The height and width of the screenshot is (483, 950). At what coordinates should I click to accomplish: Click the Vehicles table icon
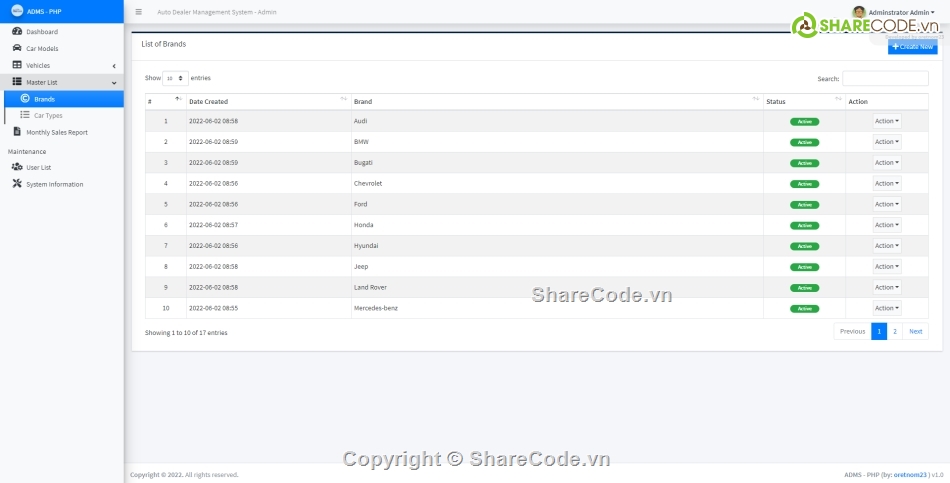[x=17, y=65]
